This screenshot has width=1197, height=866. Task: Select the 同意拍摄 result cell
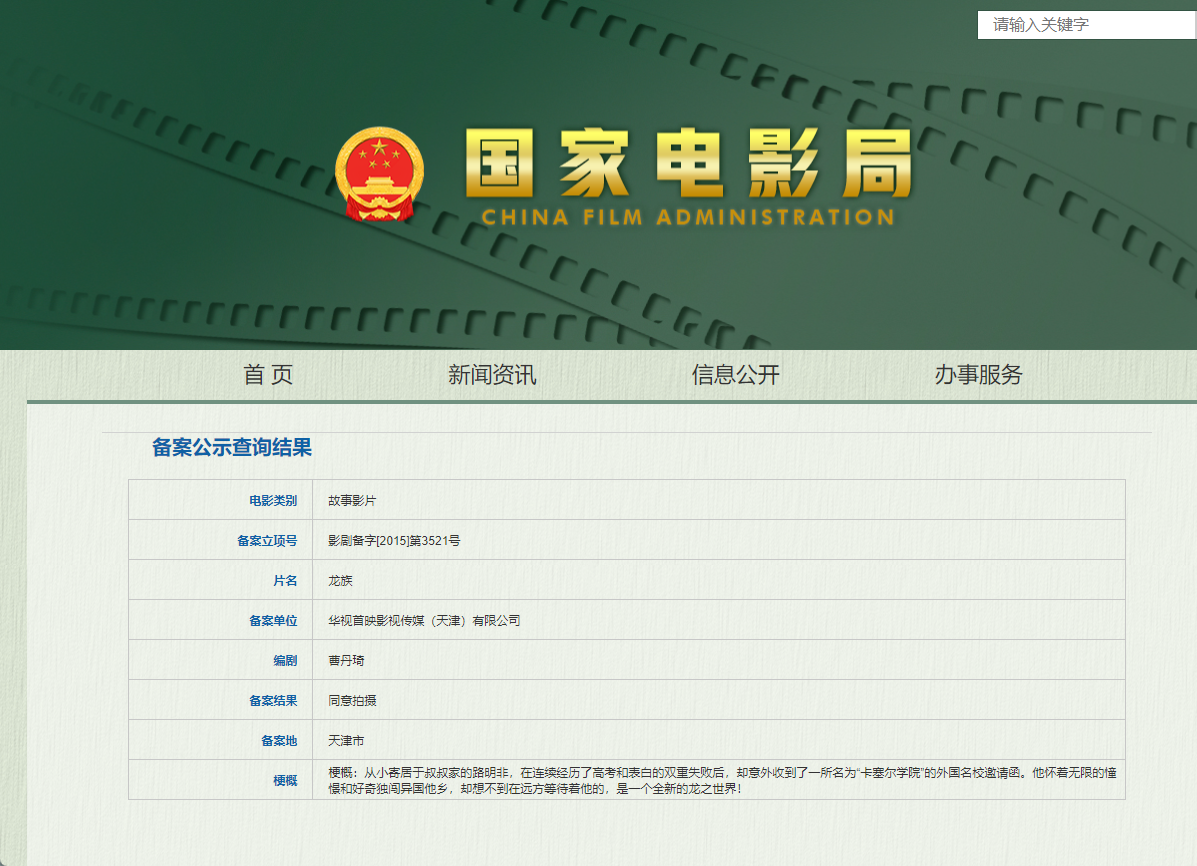[718, 700]
